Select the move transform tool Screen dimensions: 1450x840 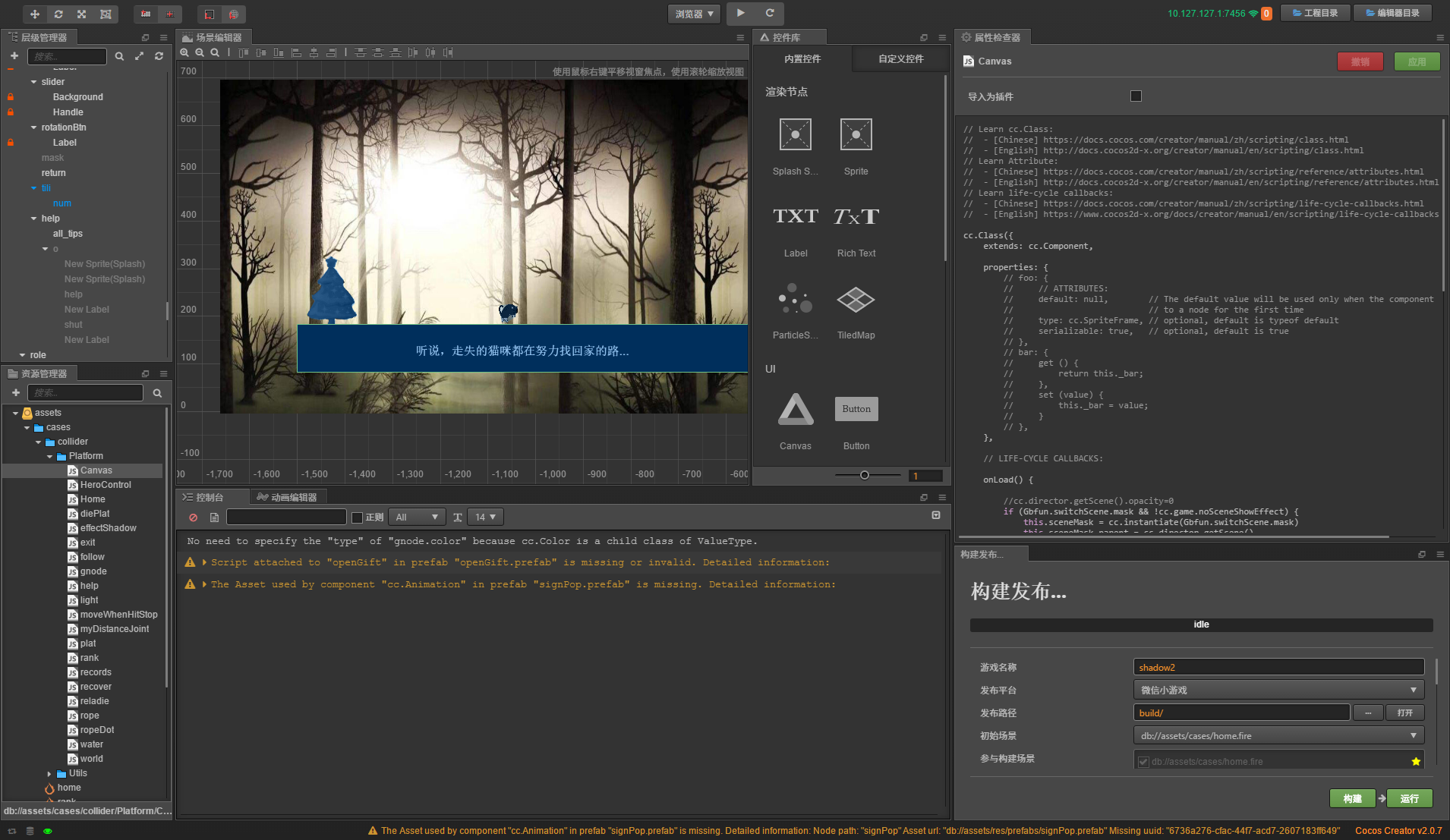[35, 14]
